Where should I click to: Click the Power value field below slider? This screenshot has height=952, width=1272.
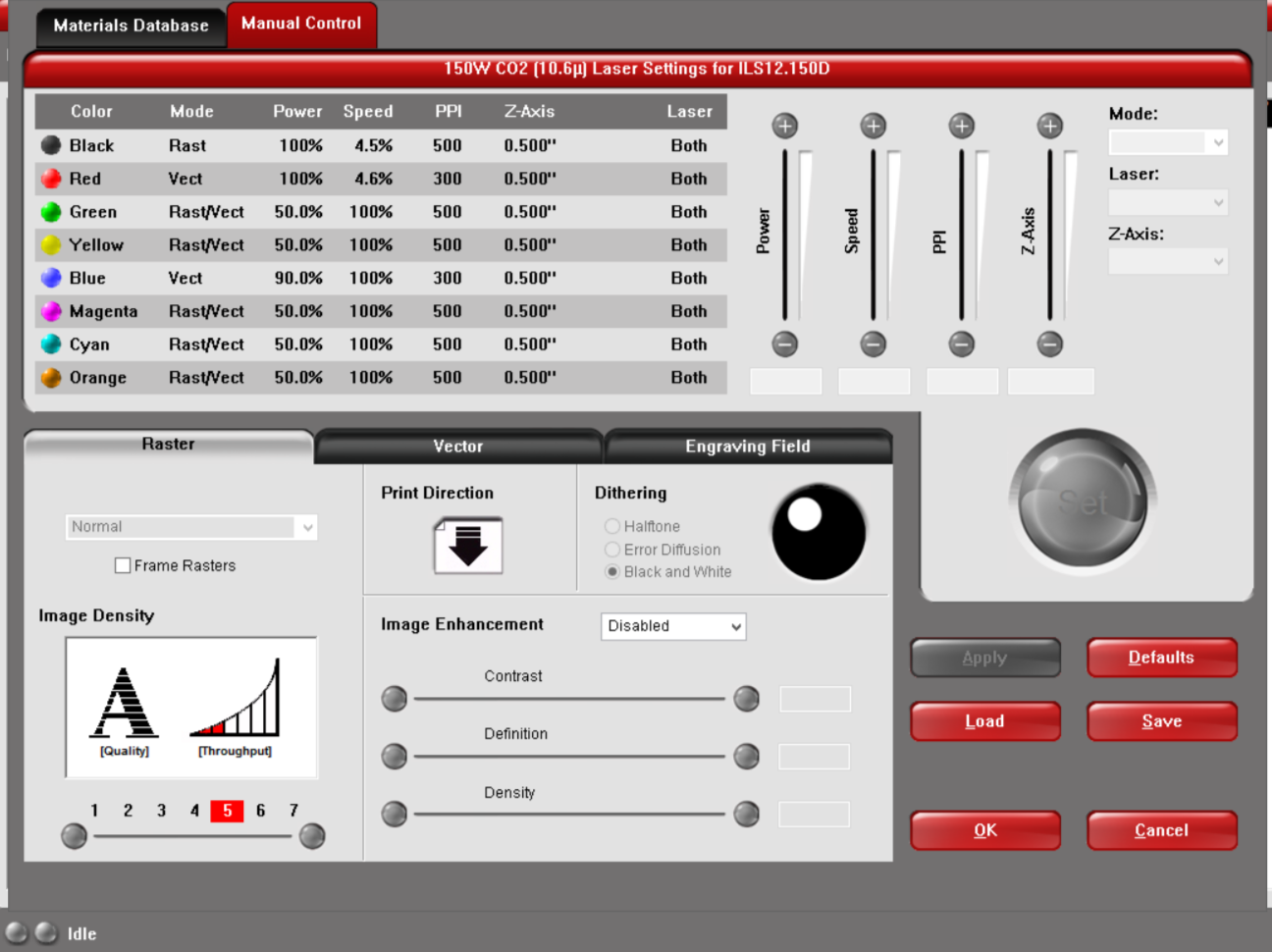tap(786, 382)
